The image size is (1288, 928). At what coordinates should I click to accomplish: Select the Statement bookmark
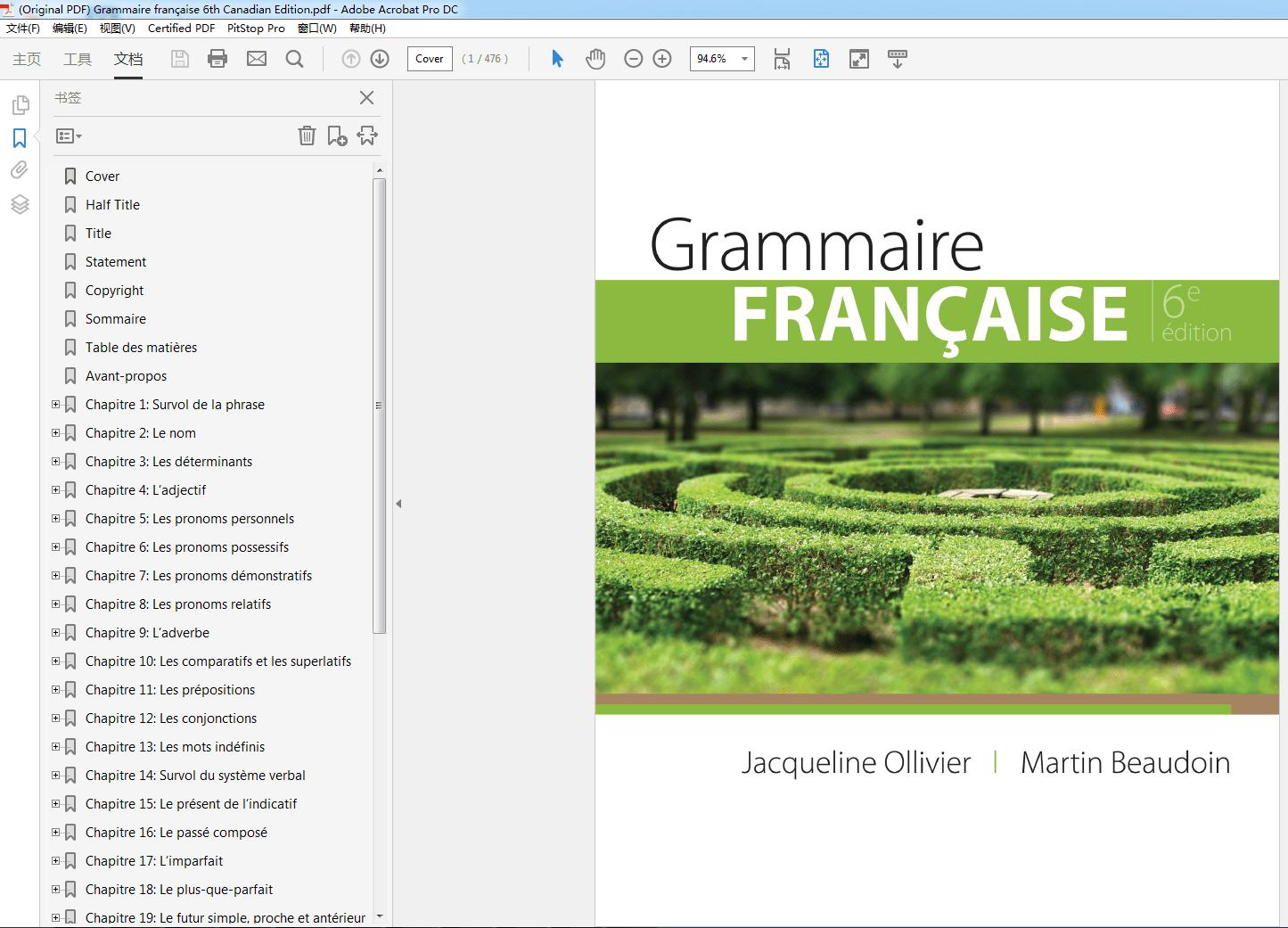click(116, 262)
